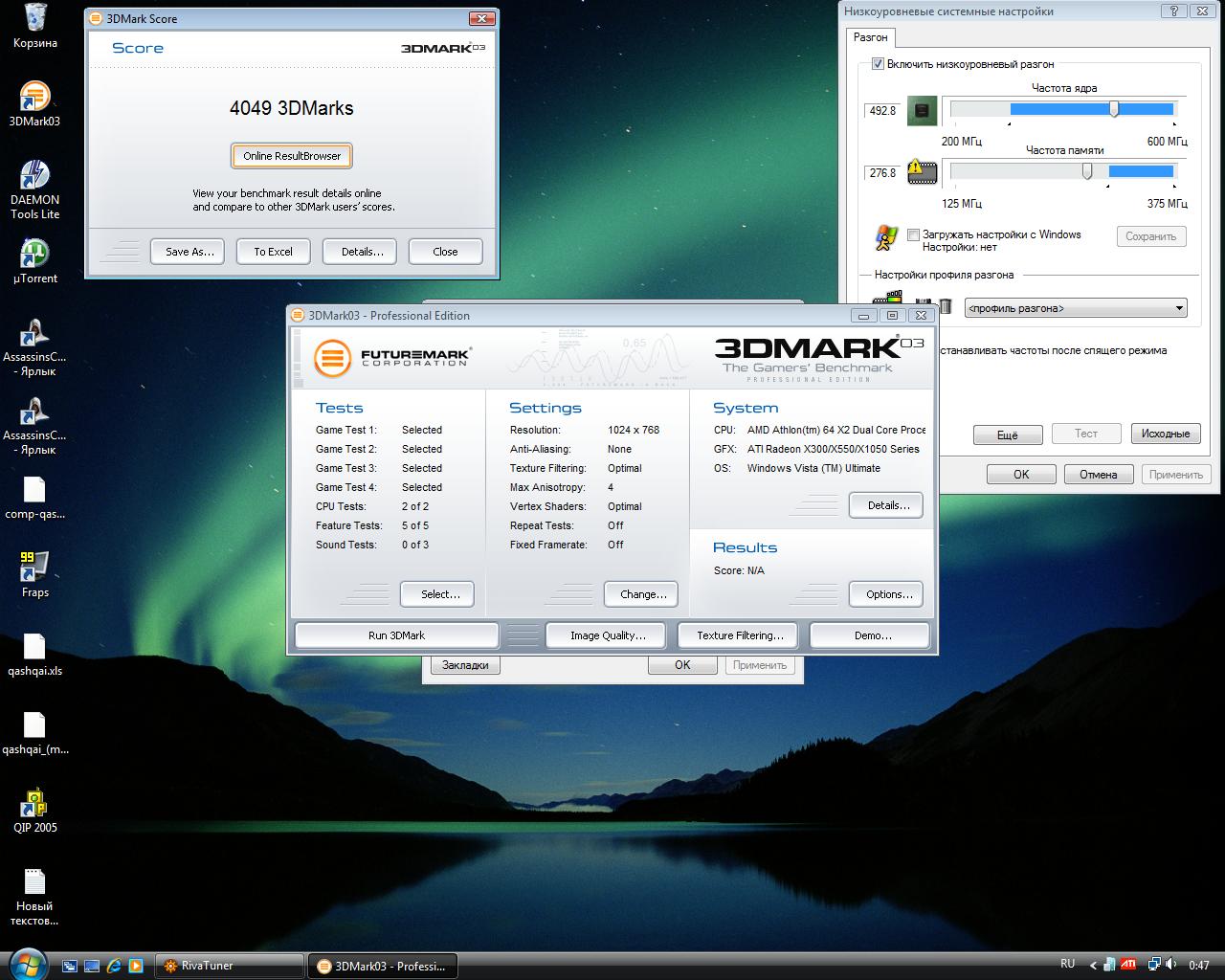Click the Частота ядра core clock slider handle
Viewport: 1225px width, 980px height.
pyautogui.click(x=1114, y=109)
